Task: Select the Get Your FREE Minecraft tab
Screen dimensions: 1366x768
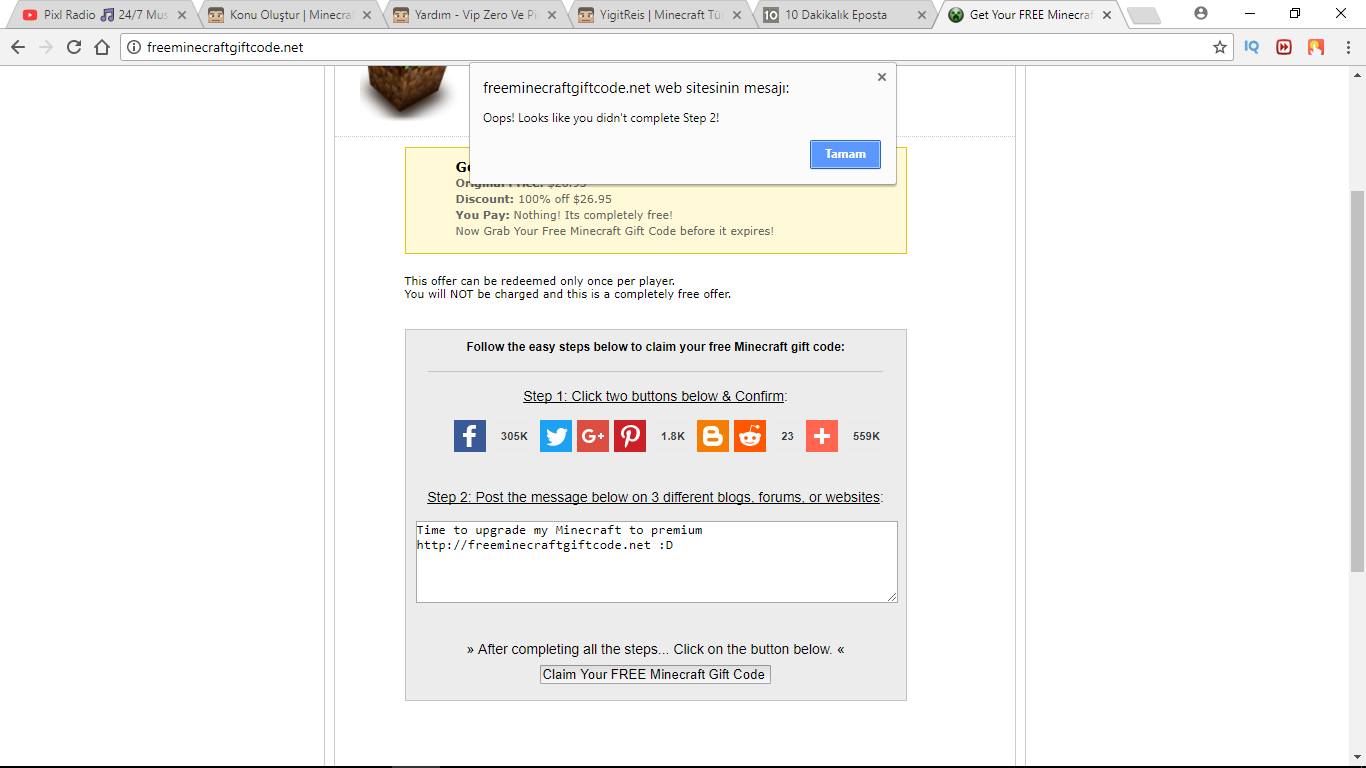Action: [1030, 15]
